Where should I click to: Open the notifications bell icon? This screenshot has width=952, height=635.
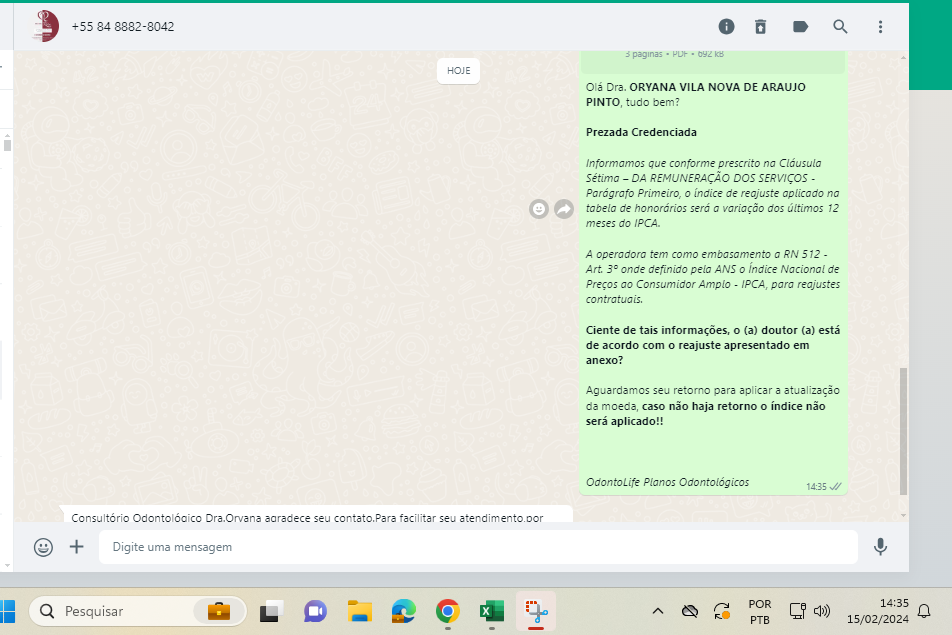[x=924, y=611]
